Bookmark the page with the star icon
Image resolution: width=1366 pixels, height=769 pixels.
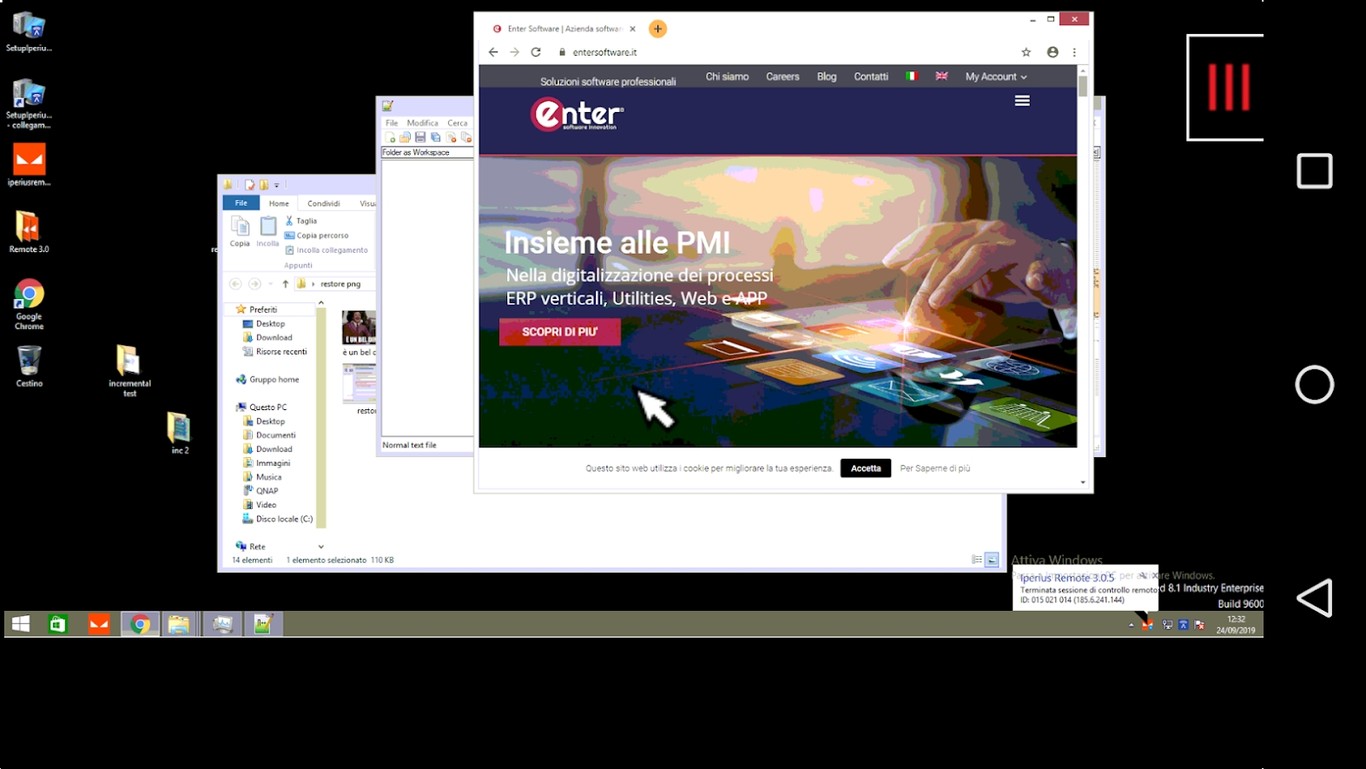coord(1026,52)
